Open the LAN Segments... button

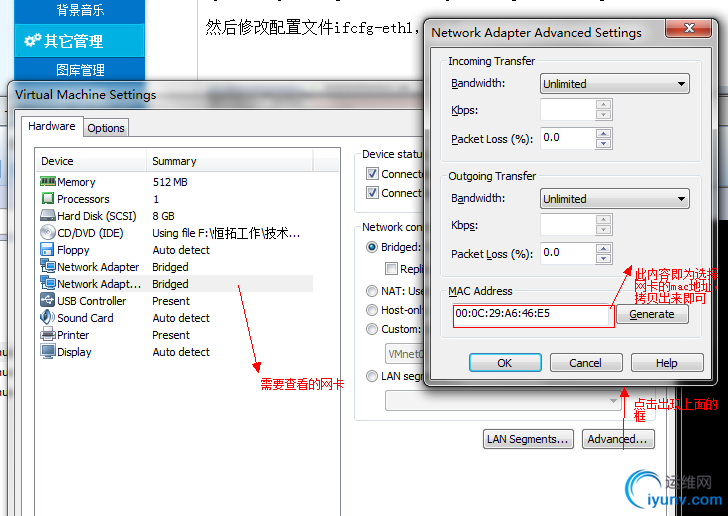tap(528, 439)
